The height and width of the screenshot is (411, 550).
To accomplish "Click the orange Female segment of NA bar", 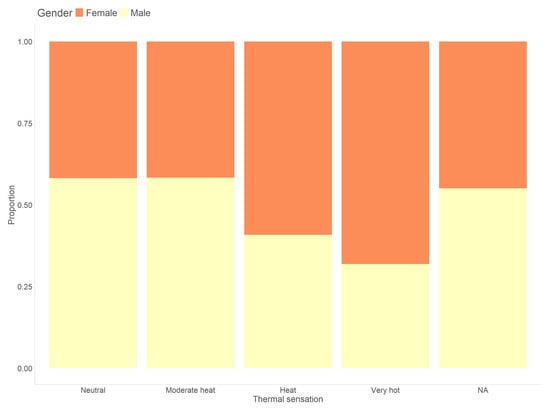I will (483, 115).
